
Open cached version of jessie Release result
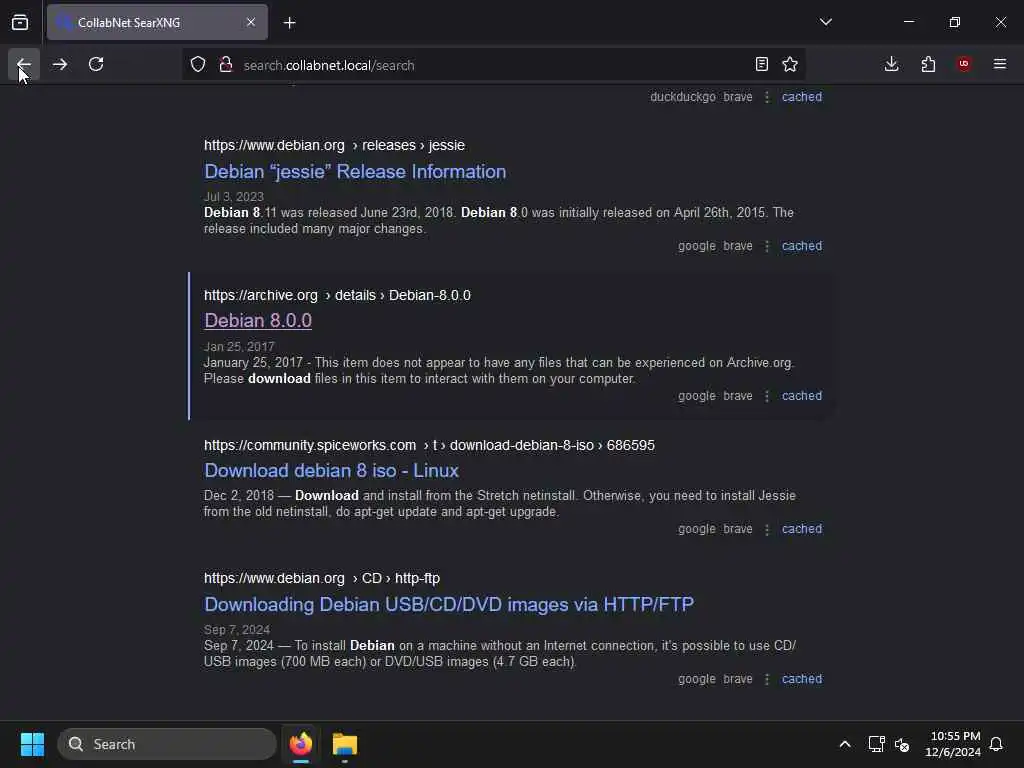(801, 246)
